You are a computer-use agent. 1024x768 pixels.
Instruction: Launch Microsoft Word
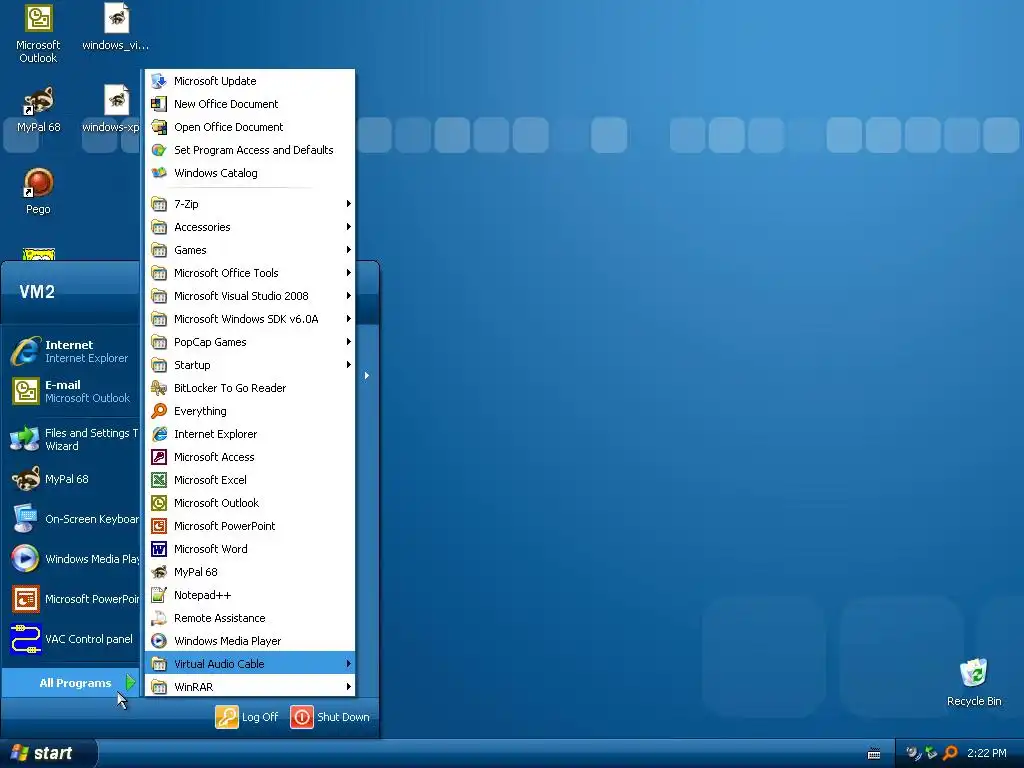249,549
